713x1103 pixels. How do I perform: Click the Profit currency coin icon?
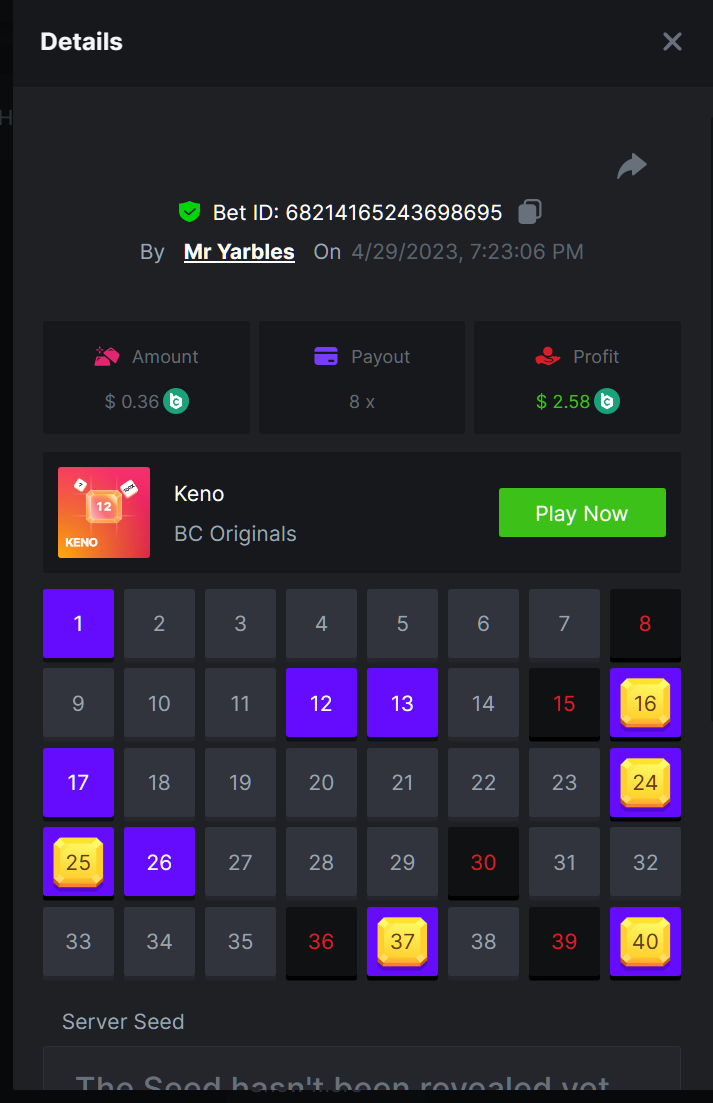[x=607, y=401]
